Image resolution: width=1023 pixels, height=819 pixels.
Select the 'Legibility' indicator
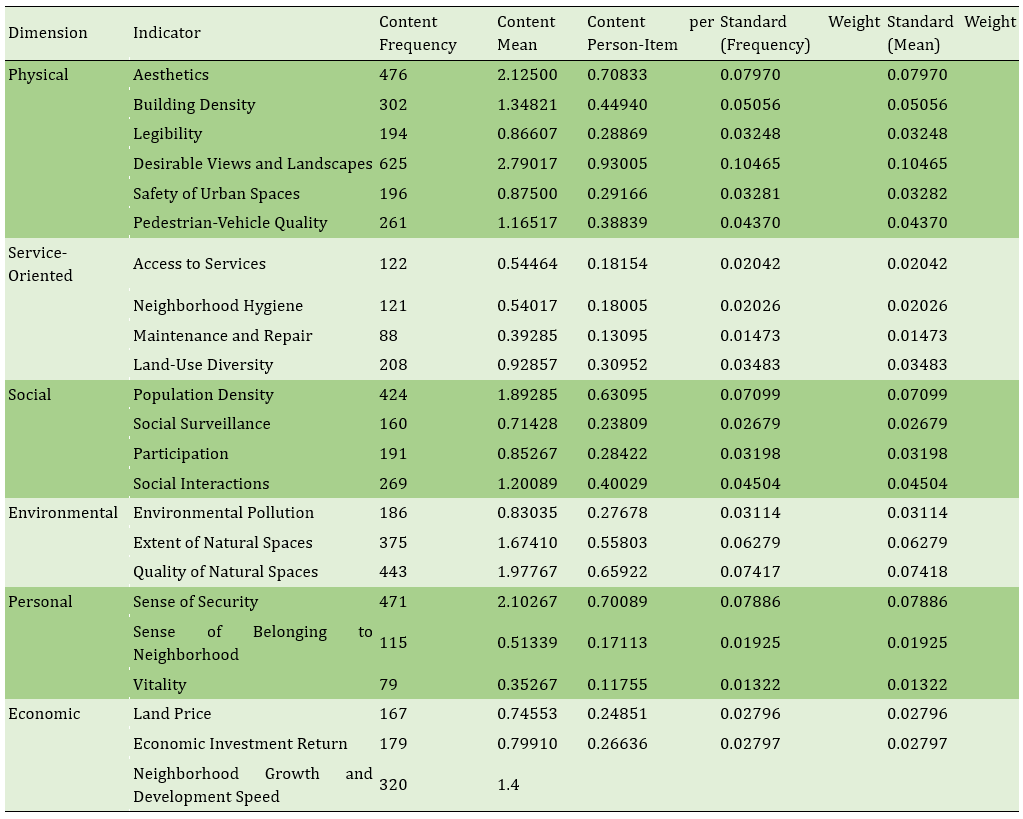pos(168,134)
